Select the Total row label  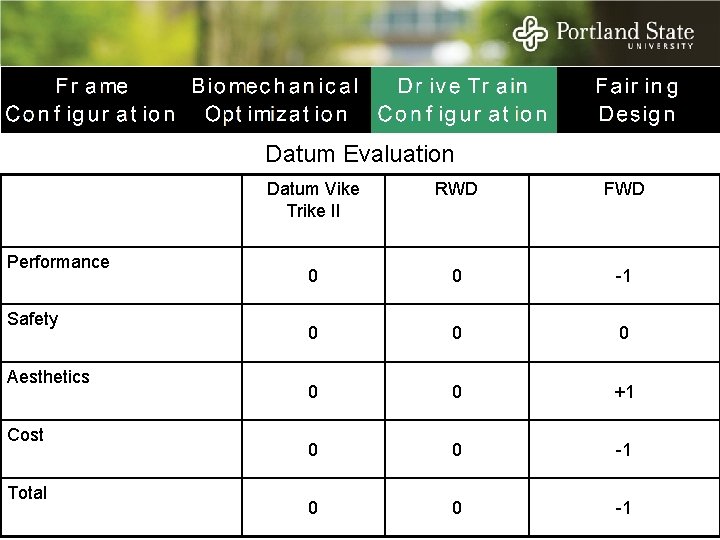[x=28, y=493]
